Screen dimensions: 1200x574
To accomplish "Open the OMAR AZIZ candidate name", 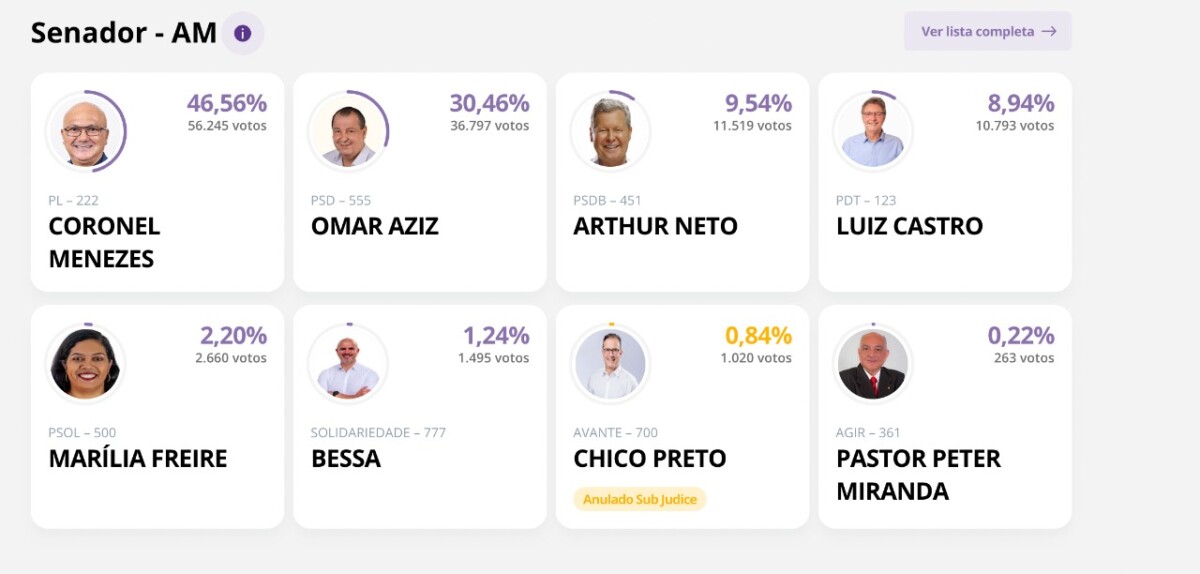I will click(x=375, y=226).
